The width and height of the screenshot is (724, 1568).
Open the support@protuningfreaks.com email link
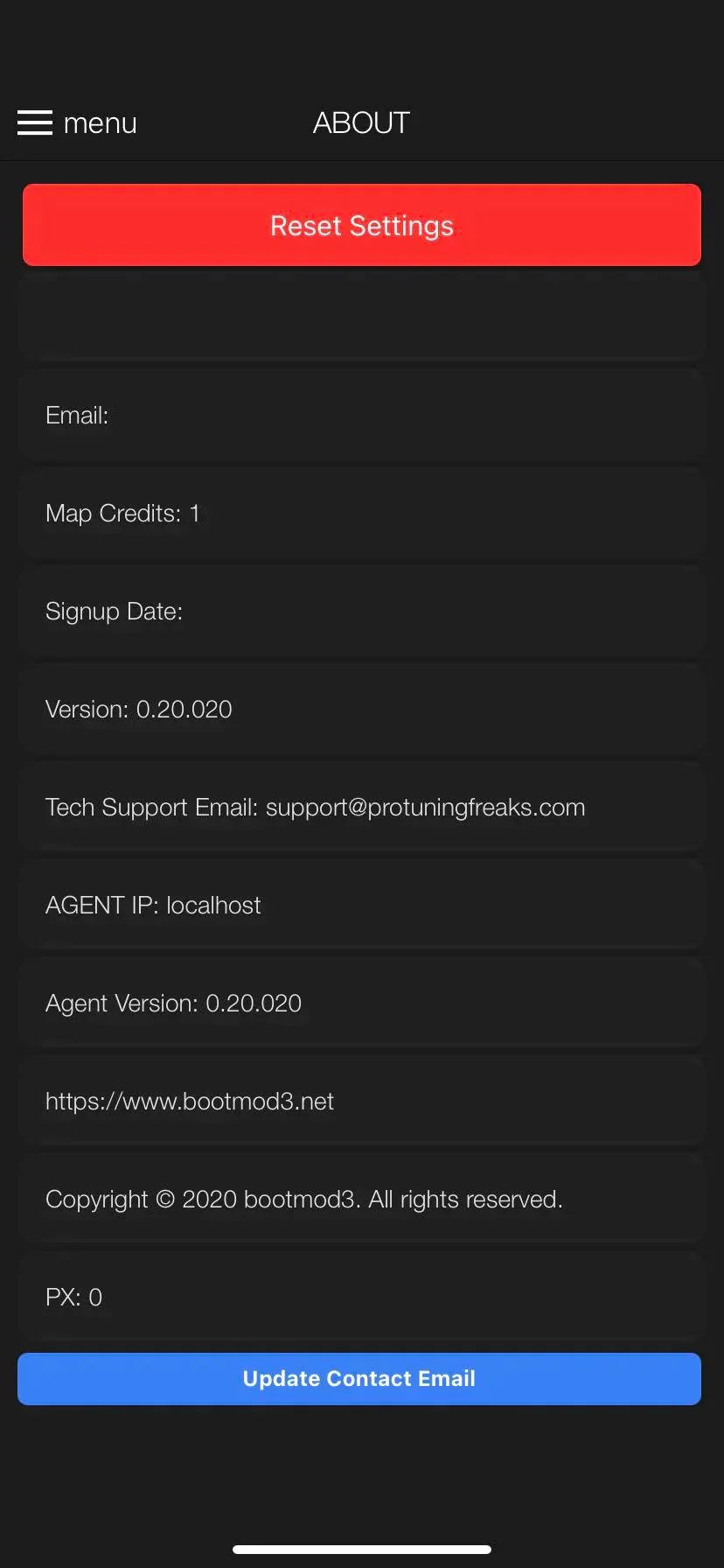pyautogui.click(x=425, y=808)
